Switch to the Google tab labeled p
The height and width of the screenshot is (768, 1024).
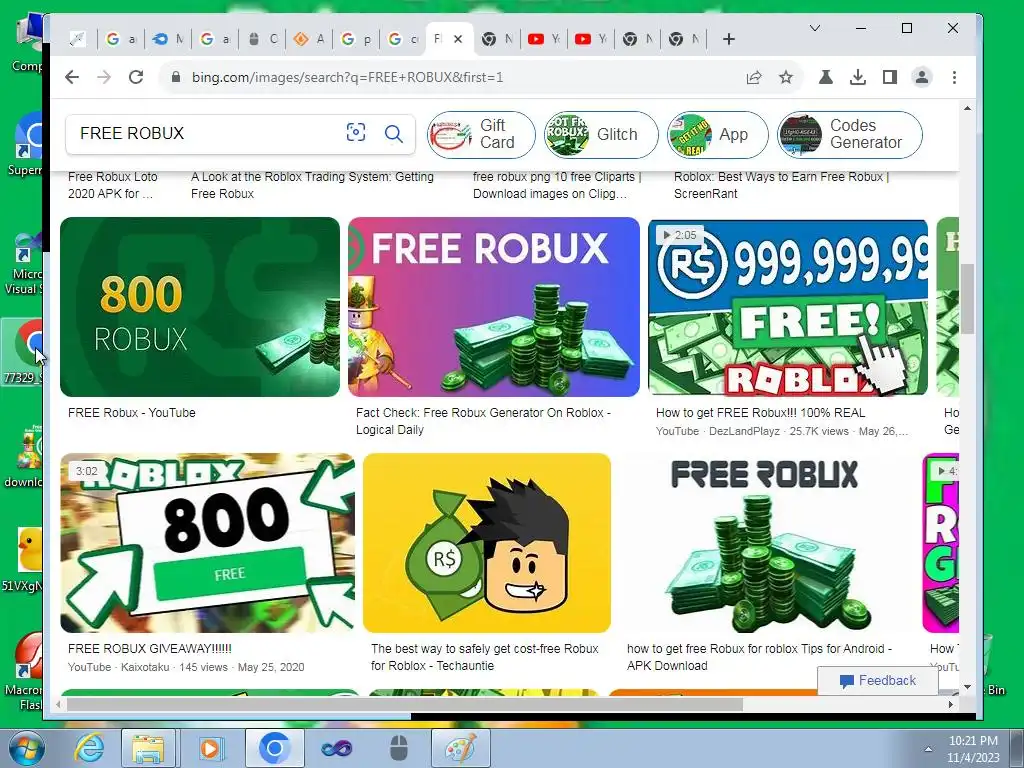pos(355,39)
